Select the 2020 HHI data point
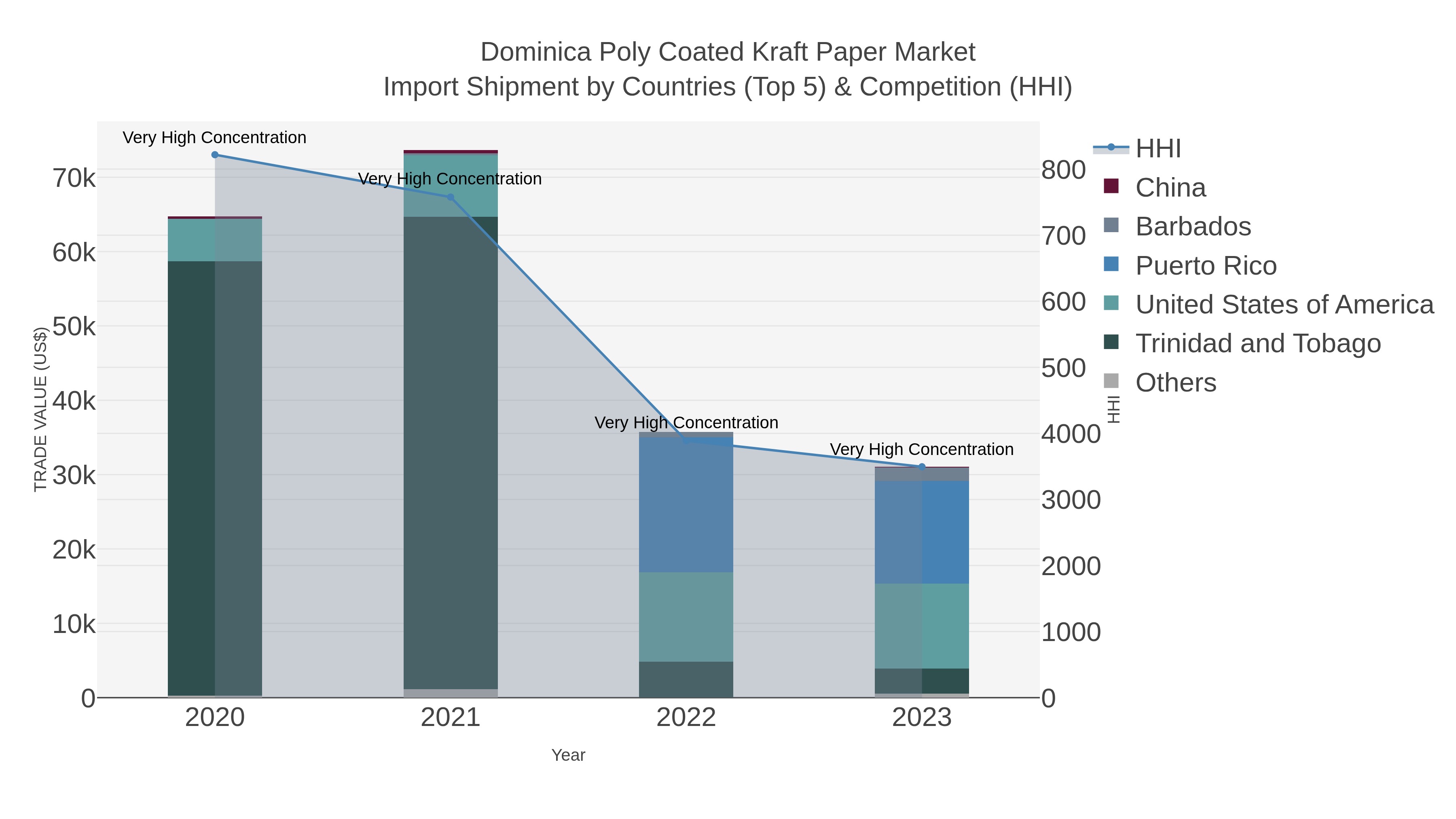 [x=215, y=155]
